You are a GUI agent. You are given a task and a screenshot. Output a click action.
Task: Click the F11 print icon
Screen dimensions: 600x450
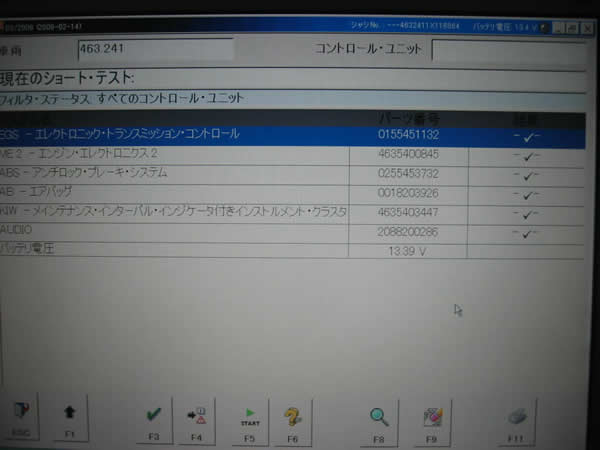(513, 413)
